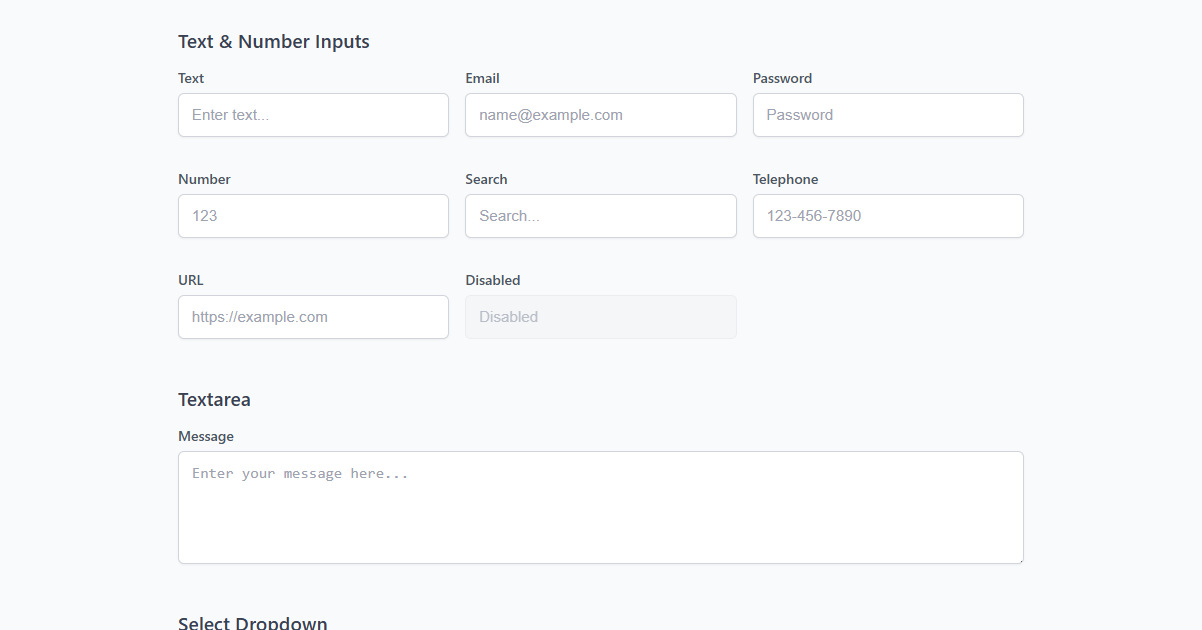Click the 'Telephone' field label

click(785, 179)
